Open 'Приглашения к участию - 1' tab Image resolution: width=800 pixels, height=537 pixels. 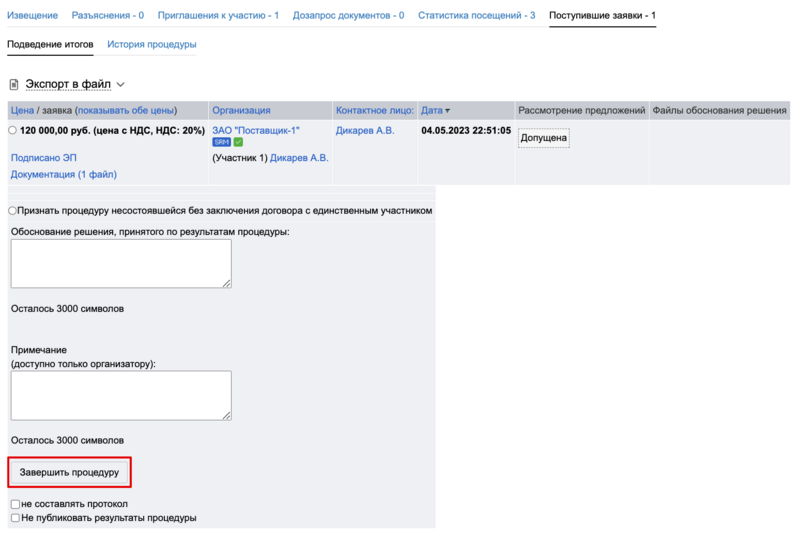[x=219, y=16]
